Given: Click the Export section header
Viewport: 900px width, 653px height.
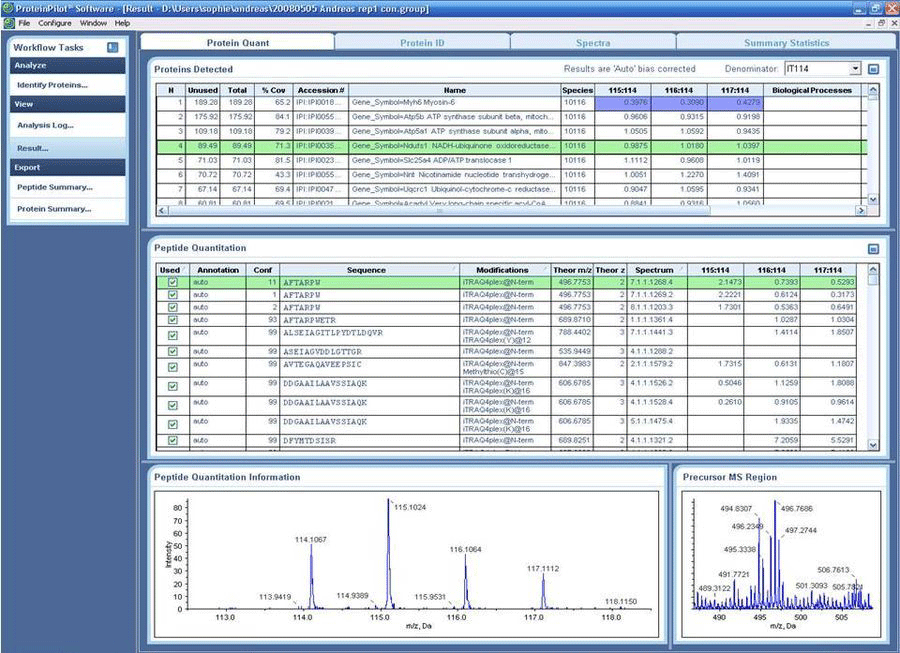Looking at the screenshot, I should tap(67, 168).
